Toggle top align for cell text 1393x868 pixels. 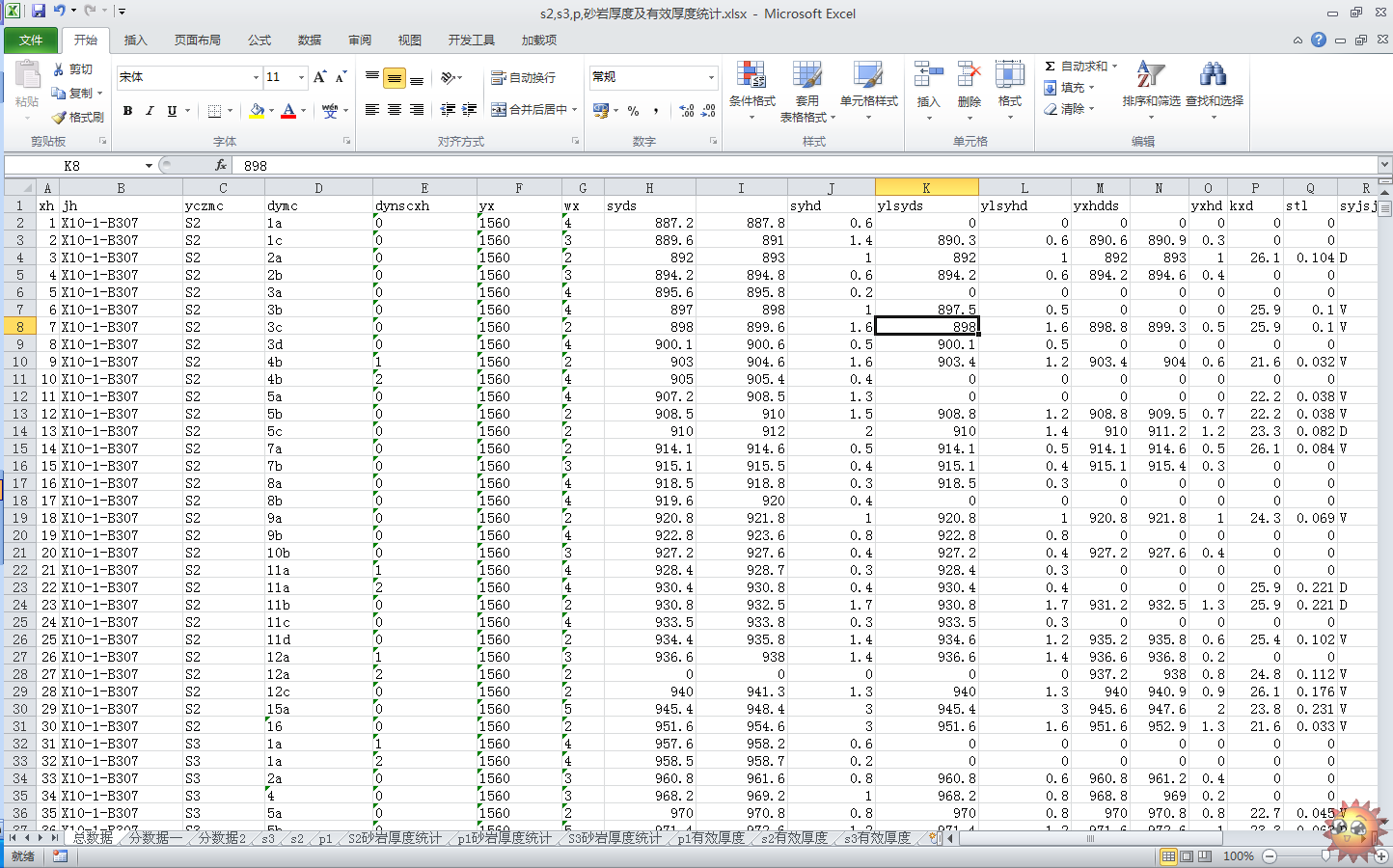tap(371, 77)
